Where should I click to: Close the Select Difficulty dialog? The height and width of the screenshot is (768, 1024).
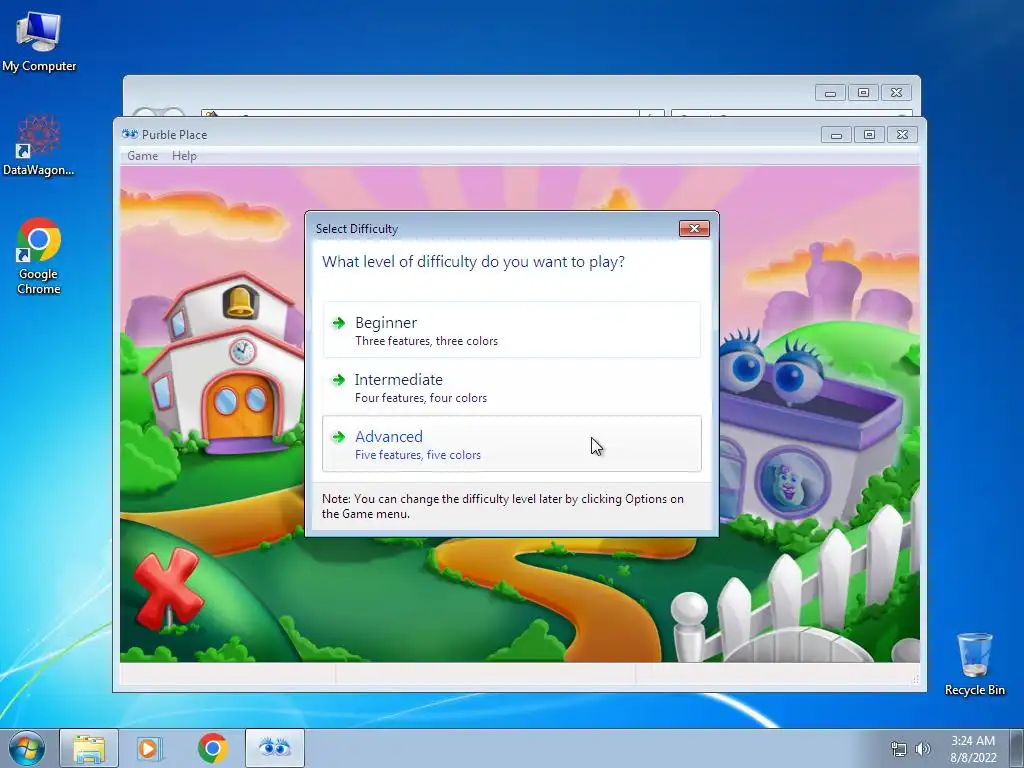(x=694, y=229)
